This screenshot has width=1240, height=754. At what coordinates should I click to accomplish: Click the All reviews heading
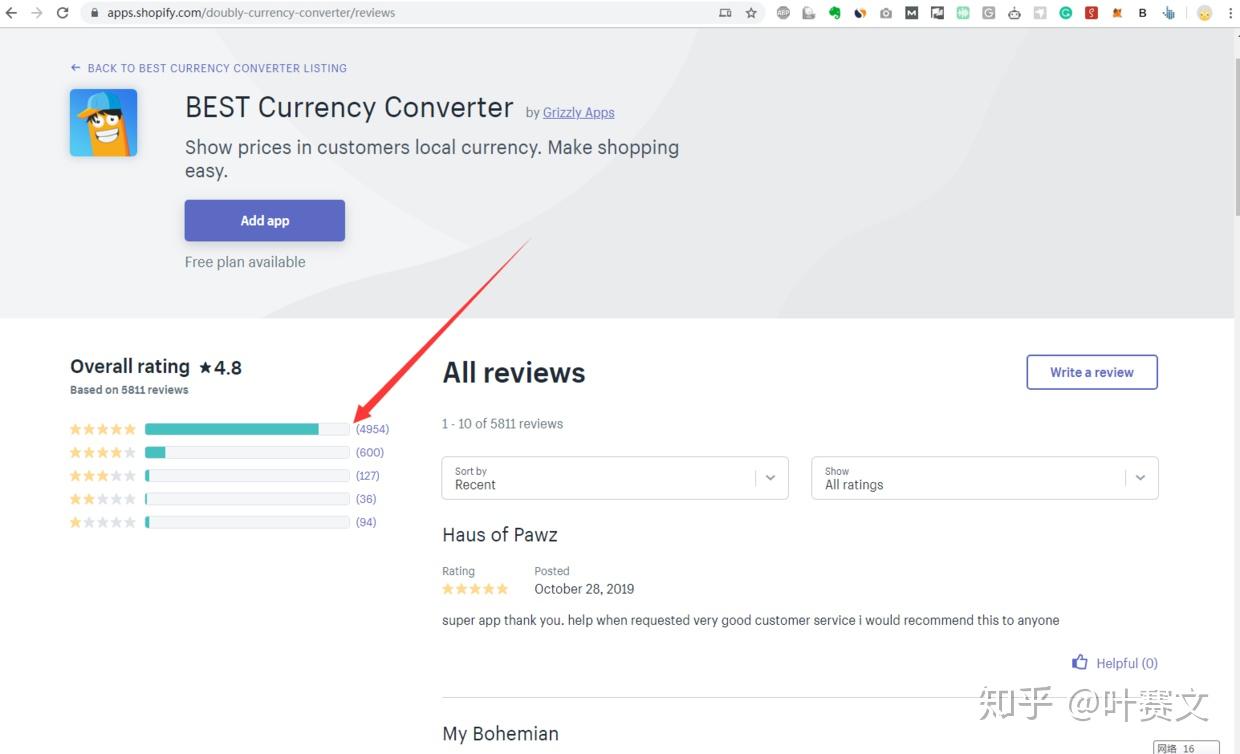point(514,373)
